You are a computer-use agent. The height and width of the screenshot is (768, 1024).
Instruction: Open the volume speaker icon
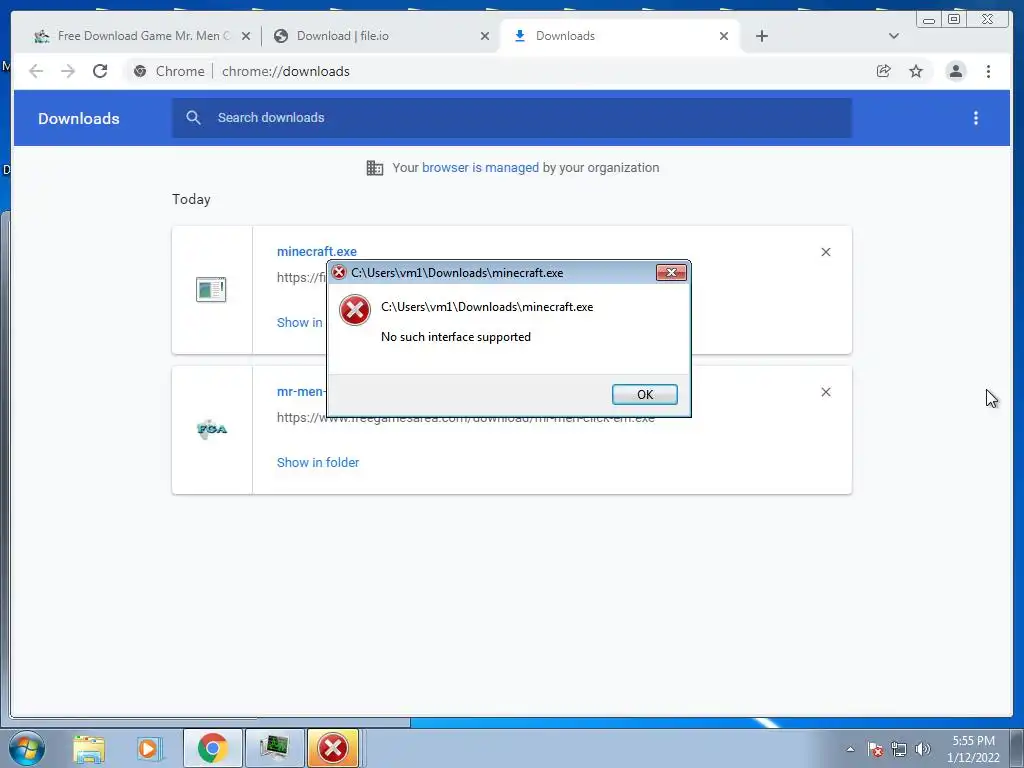point(923,749)
